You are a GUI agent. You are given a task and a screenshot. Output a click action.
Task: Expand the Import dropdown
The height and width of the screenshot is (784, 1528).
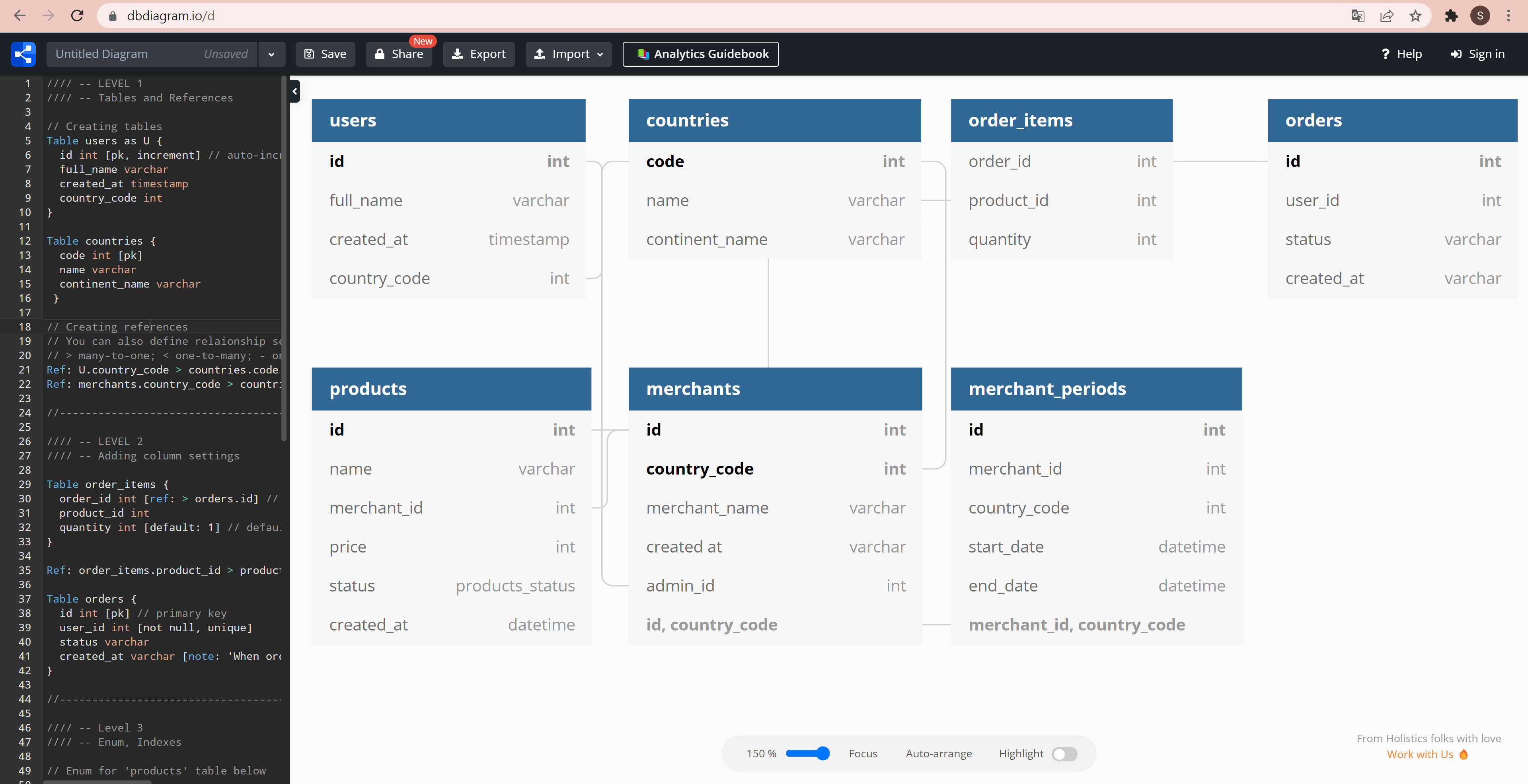tap(568, 54)
